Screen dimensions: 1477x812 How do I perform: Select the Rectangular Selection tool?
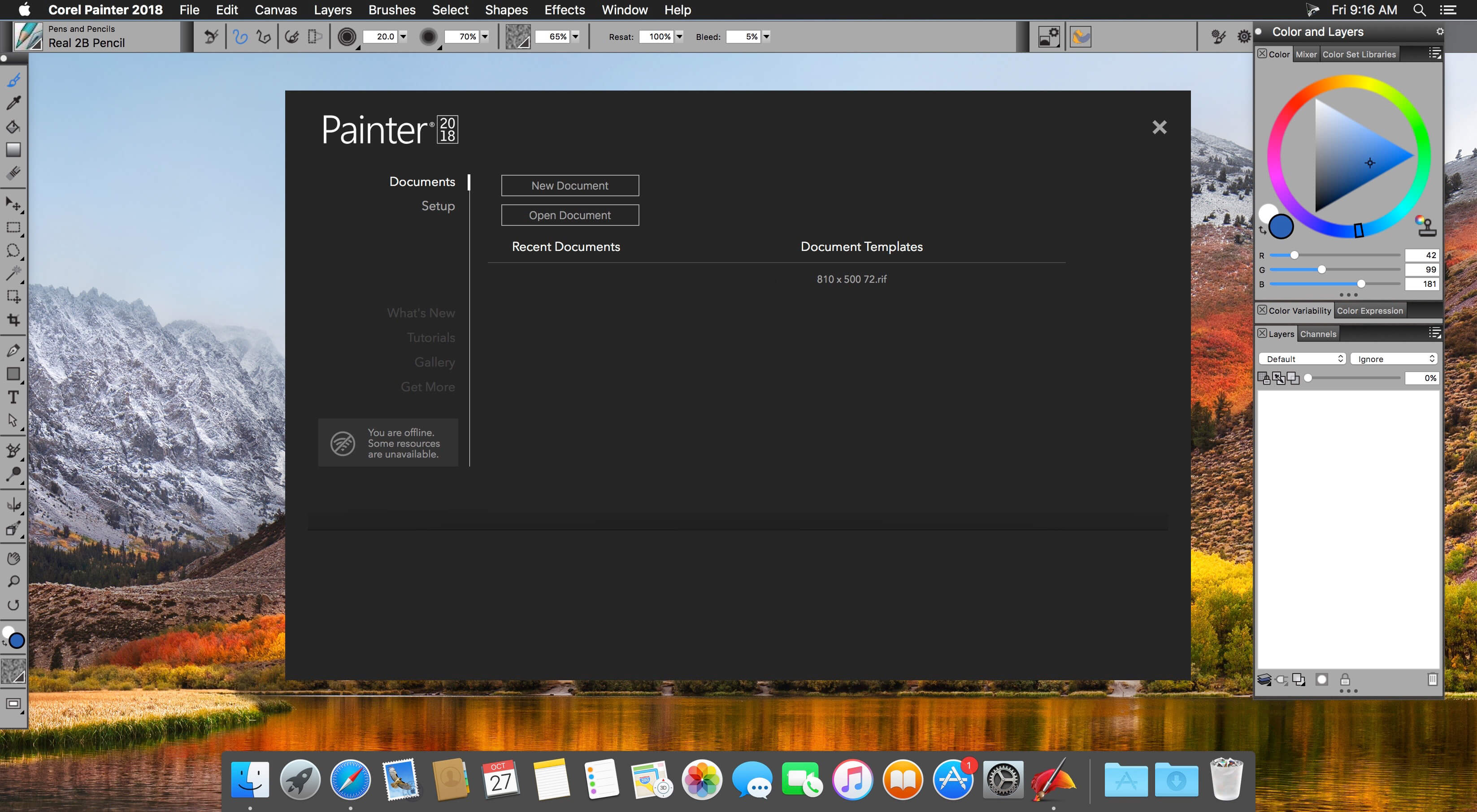pos(14,228)
